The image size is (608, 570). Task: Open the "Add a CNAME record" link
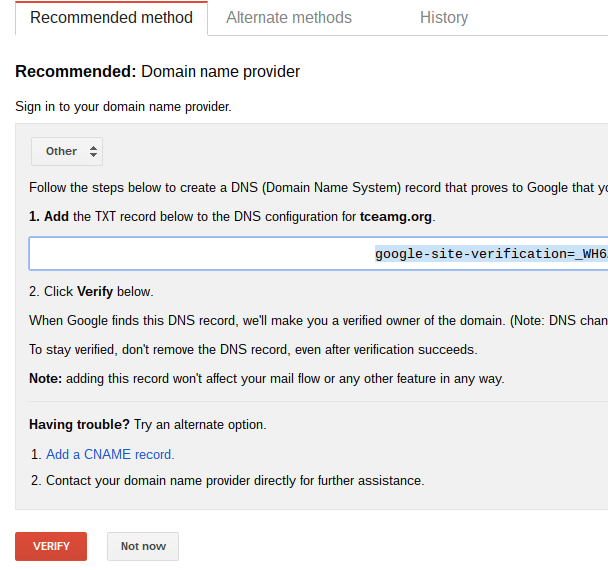click(x=110, y=454)
